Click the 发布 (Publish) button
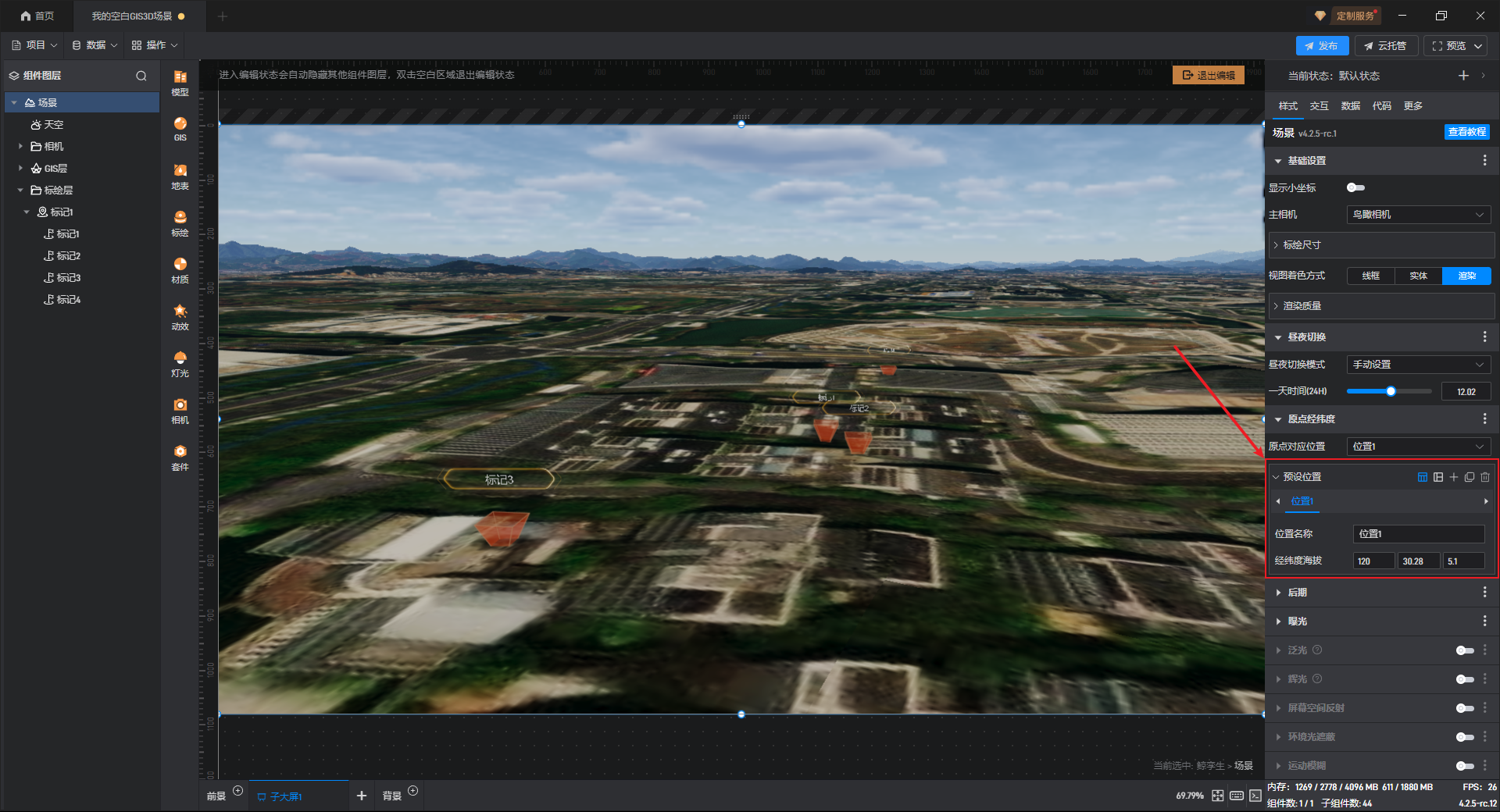The height and width of the screenshot is (812, 1500). click(x=1322, y=46)
